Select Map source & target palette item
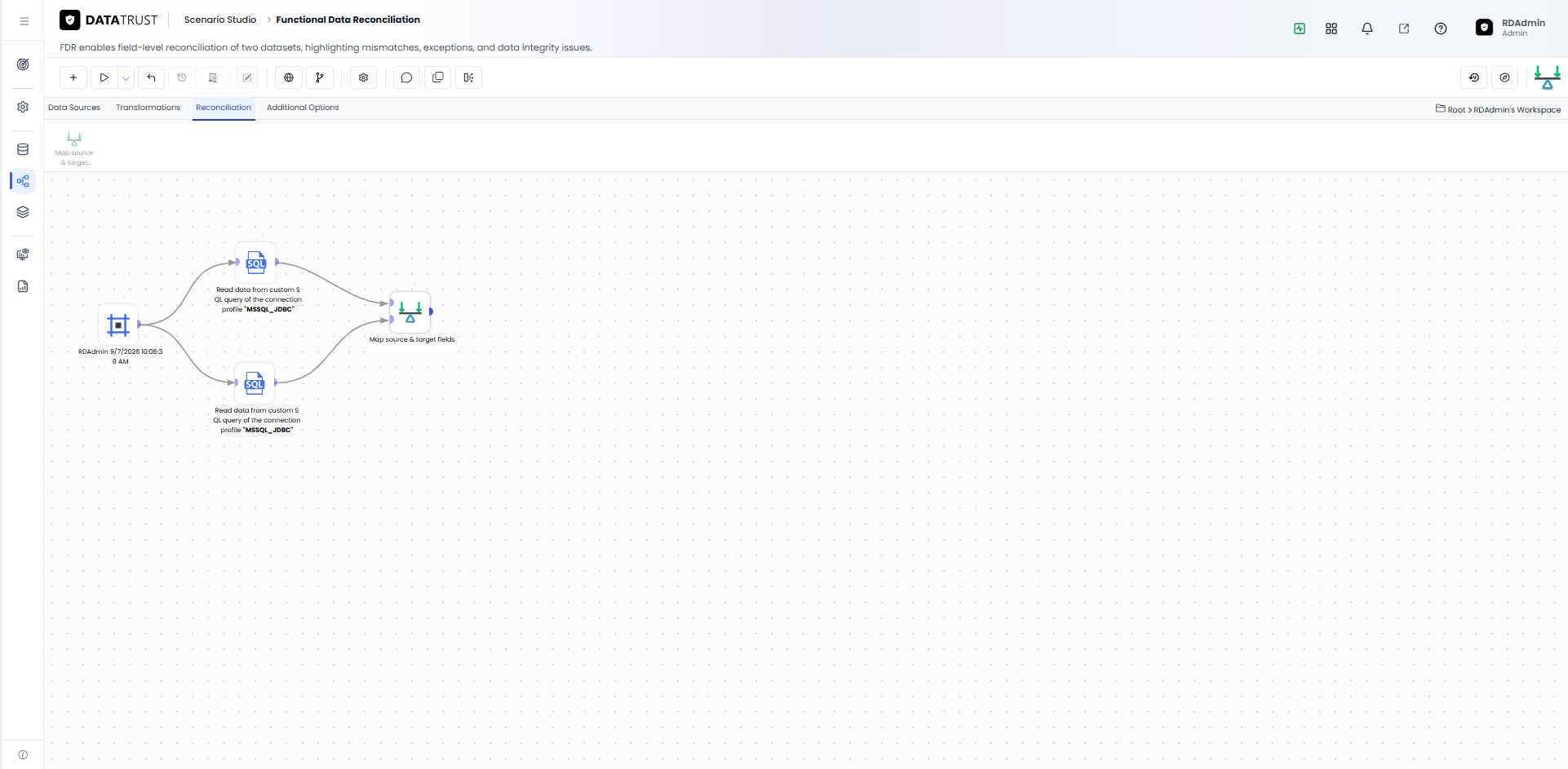The image size is (1568, 769). (74, 148)
